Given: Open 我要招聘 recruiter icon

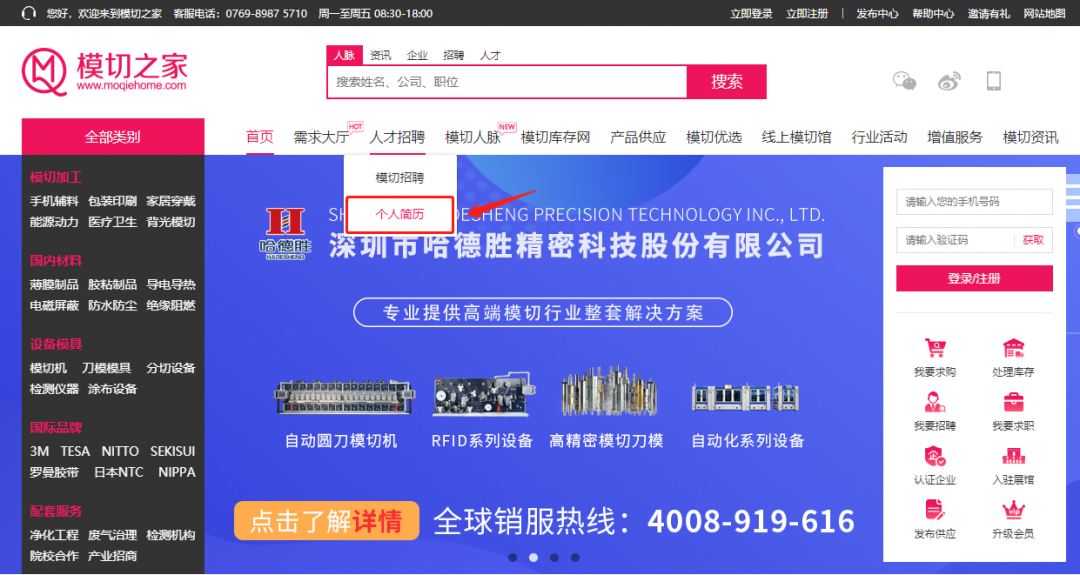Looking at the screenshot, I should (x=935, y=401).
